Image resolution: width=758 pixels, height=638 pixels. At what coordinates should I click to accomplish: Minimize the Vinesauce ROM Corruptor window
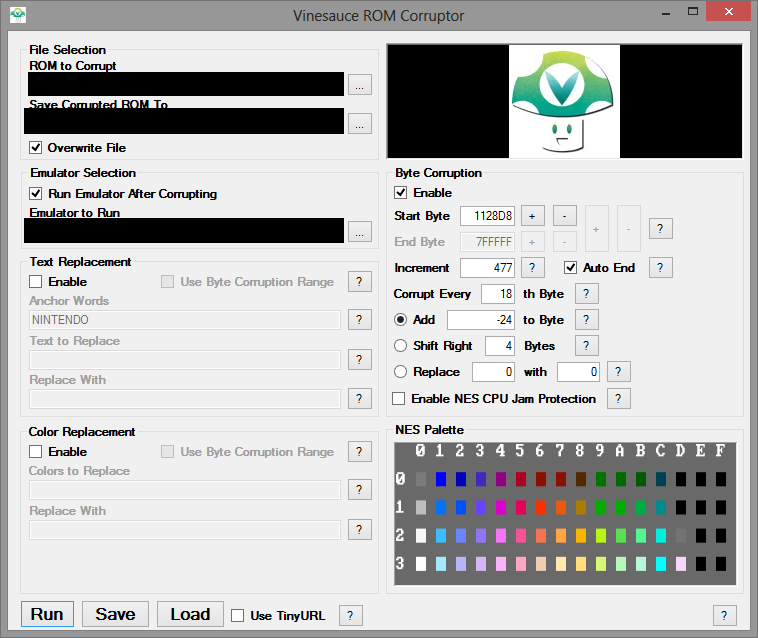(666, 13)
